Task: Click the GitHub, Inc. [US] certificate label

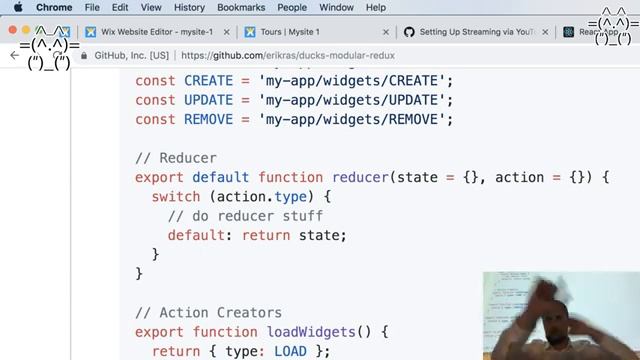Action: click(131, 56)
